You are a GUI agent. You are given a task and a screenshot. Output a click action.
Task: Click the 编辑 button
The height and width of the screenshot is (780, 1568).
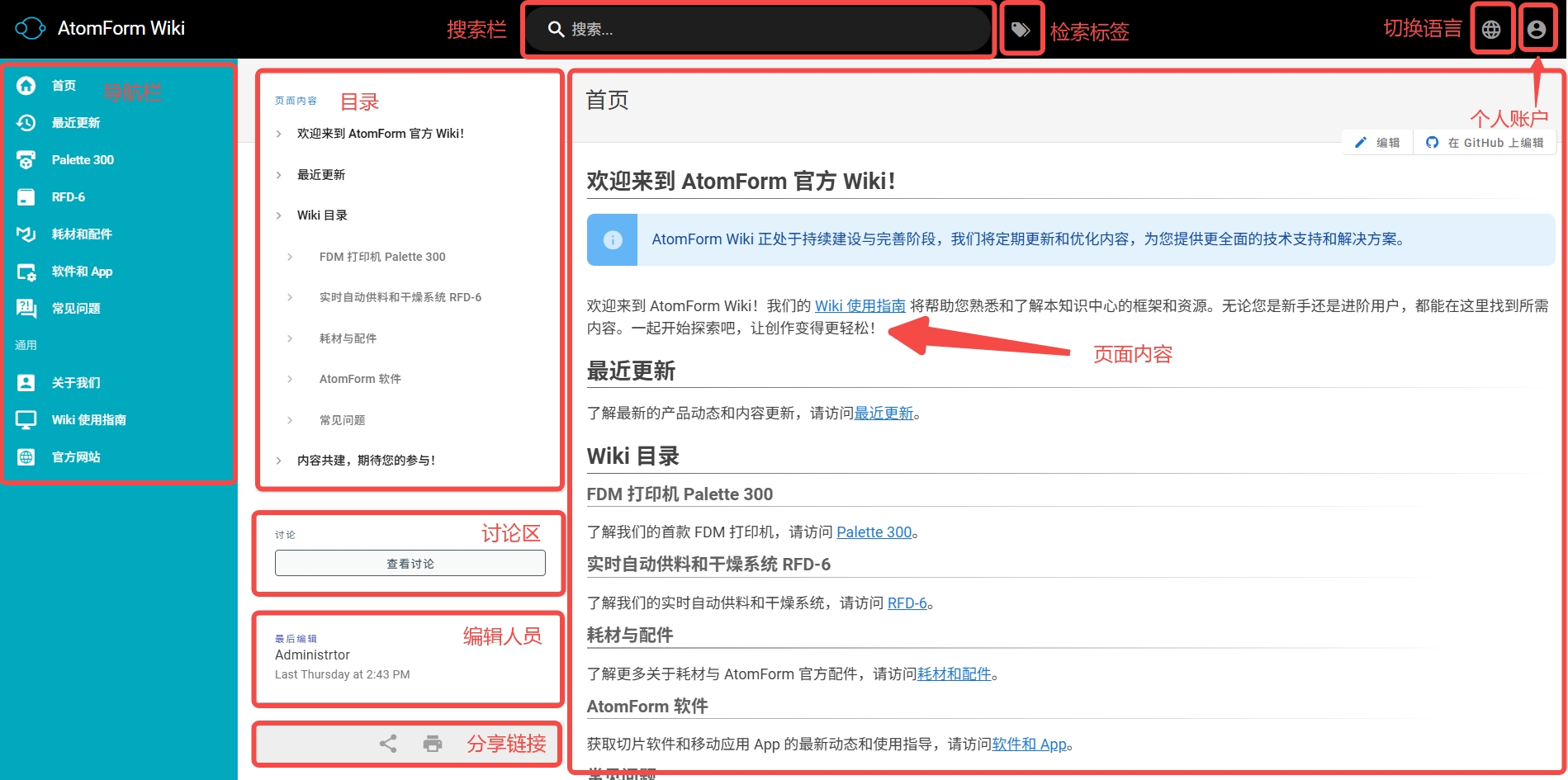coord(1378,143)
